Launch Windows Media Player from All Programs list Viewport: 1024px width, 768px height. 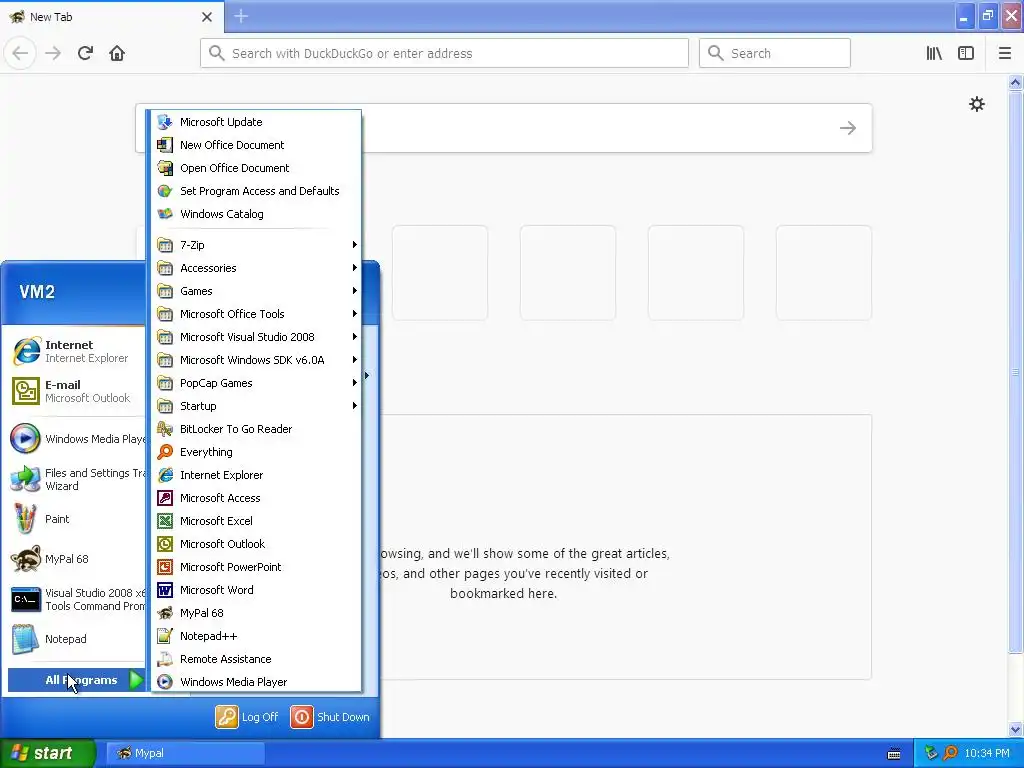coord(256,682)
